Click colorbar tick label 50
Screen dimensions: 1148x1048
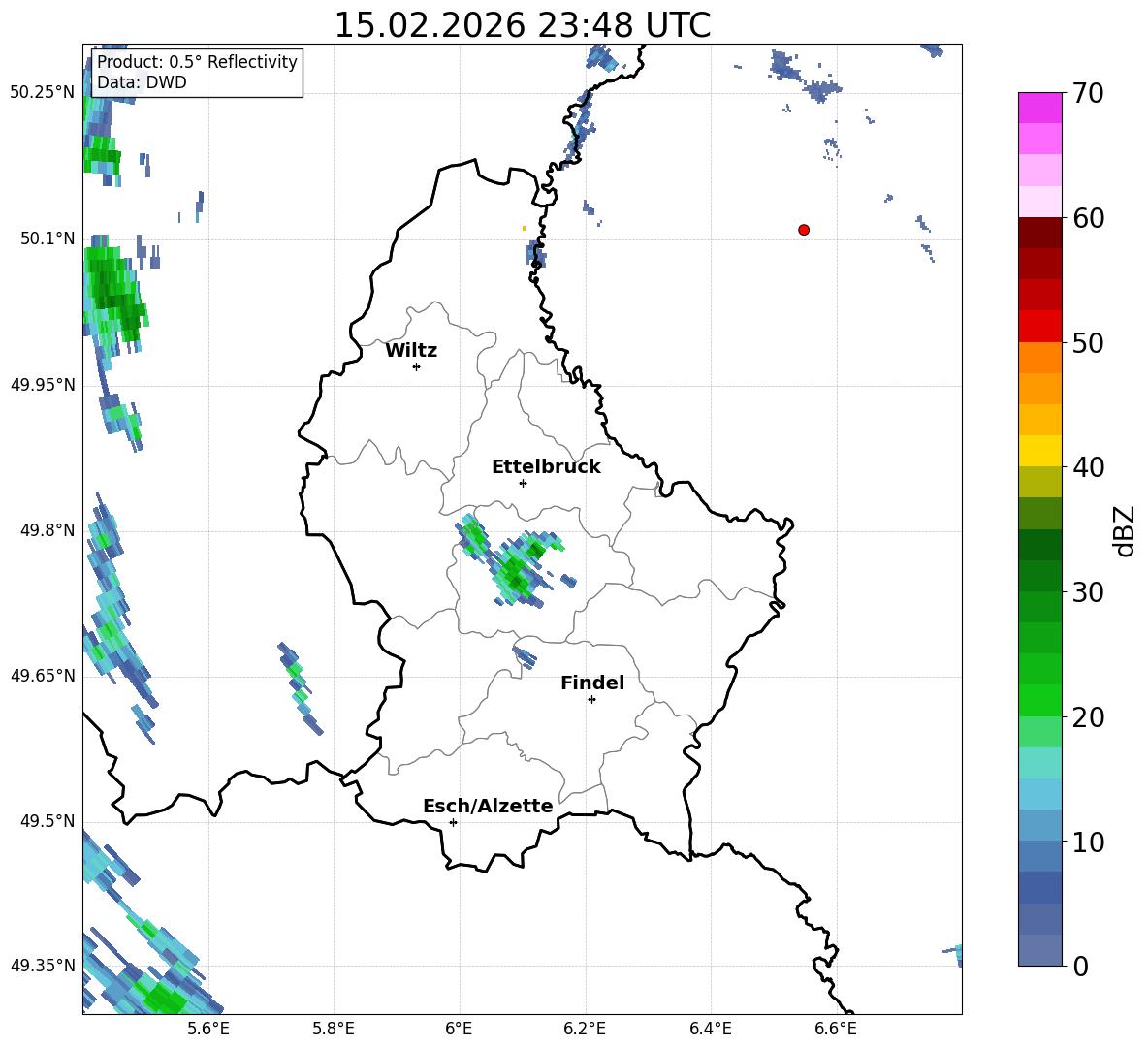pos(1088,343)
